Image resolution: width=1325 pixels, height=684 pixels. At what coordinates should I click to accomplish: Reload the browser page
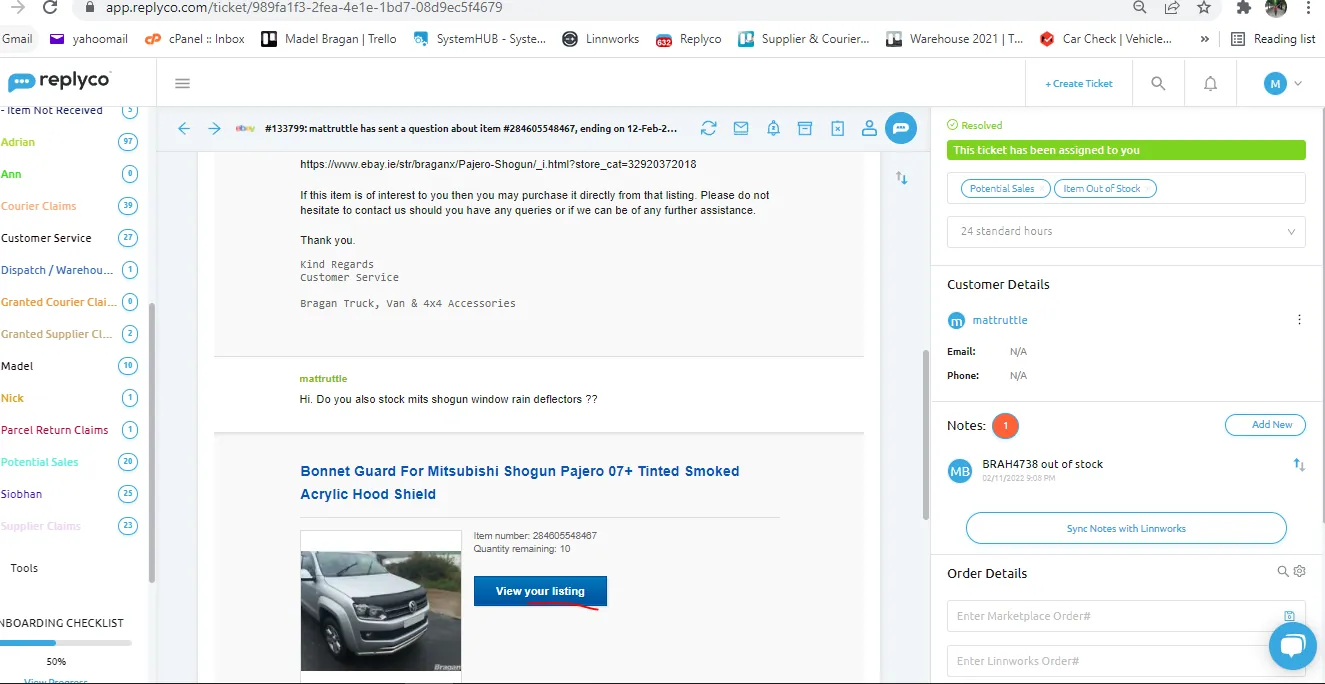tap(50, 7)
